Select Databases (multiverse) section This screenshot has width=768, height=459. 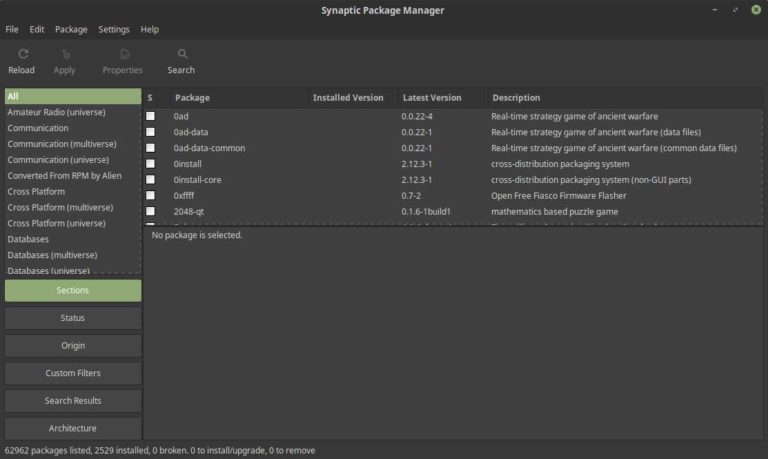pyautogui.click(x=73, y=255)
